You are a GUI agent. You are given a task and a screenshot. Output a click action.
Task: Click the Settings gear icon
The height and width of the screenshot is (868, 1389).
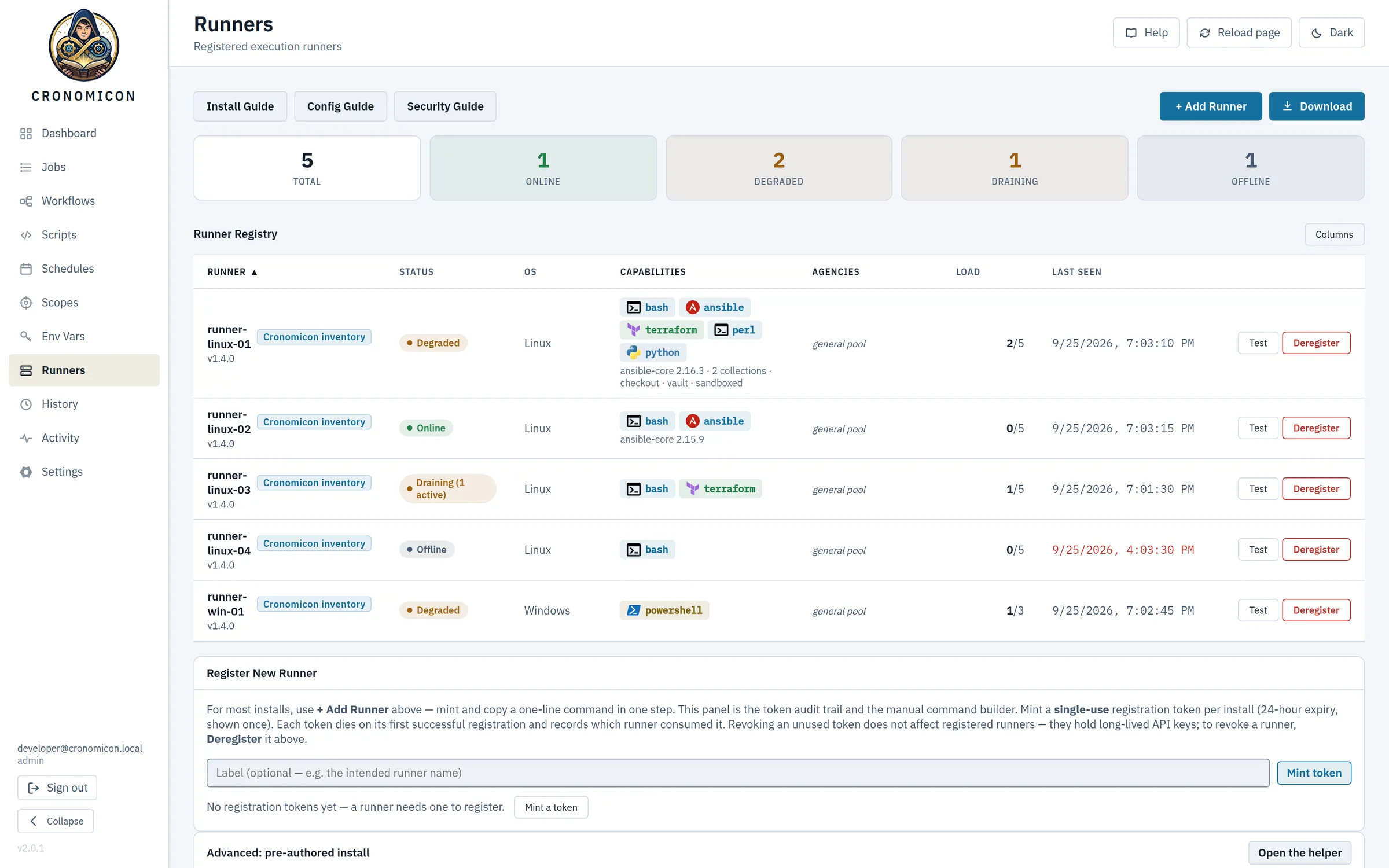(26, 472)
